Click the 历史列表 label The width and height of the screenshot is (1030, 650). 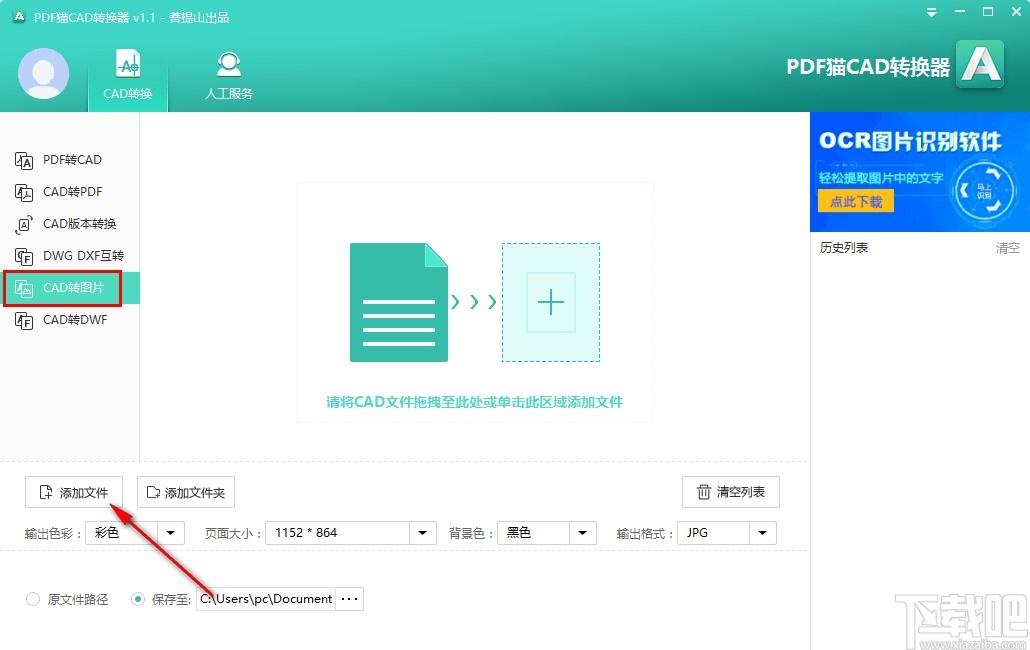pyautogui.click(x=844, y=248)
